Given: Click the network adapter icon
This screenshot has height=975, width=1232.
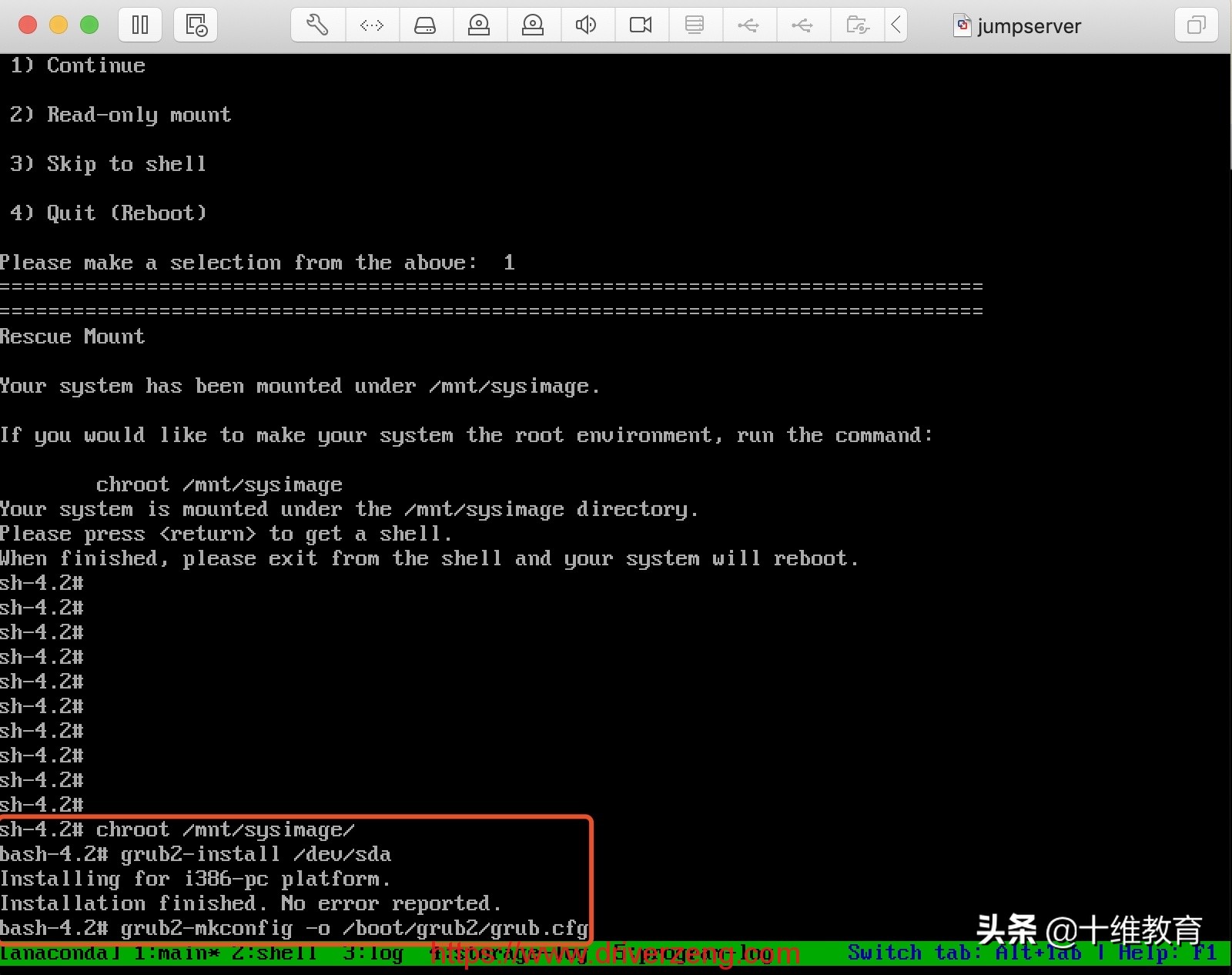Looking at the screenshot, I should (x=372, y=25).
